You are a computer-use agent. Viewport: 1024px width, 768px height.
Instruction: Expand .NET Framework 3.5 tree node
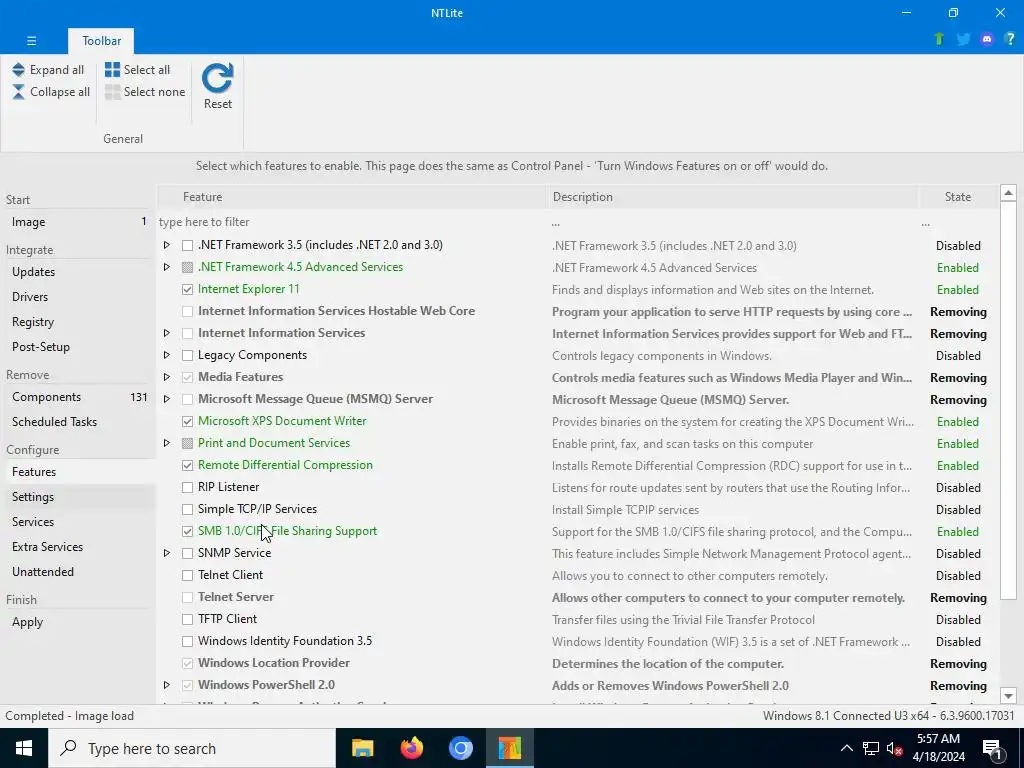click(x=167, y=245)
